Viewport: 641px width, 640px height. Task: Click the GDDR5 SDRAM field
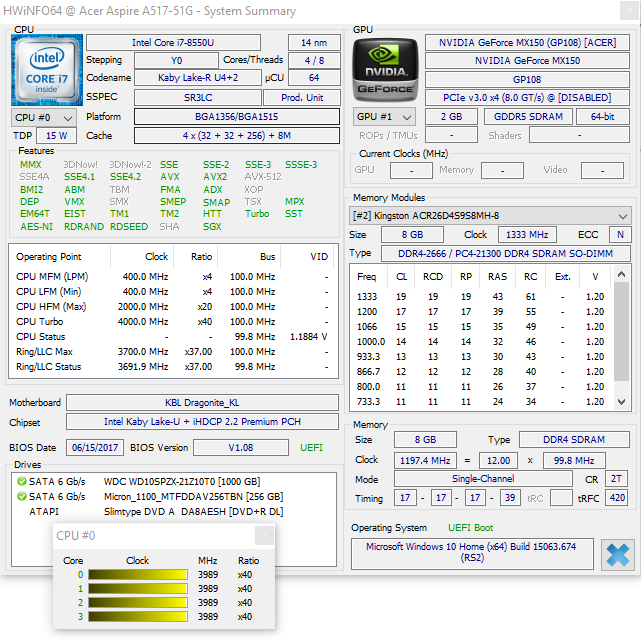click(x=528, y=116)
